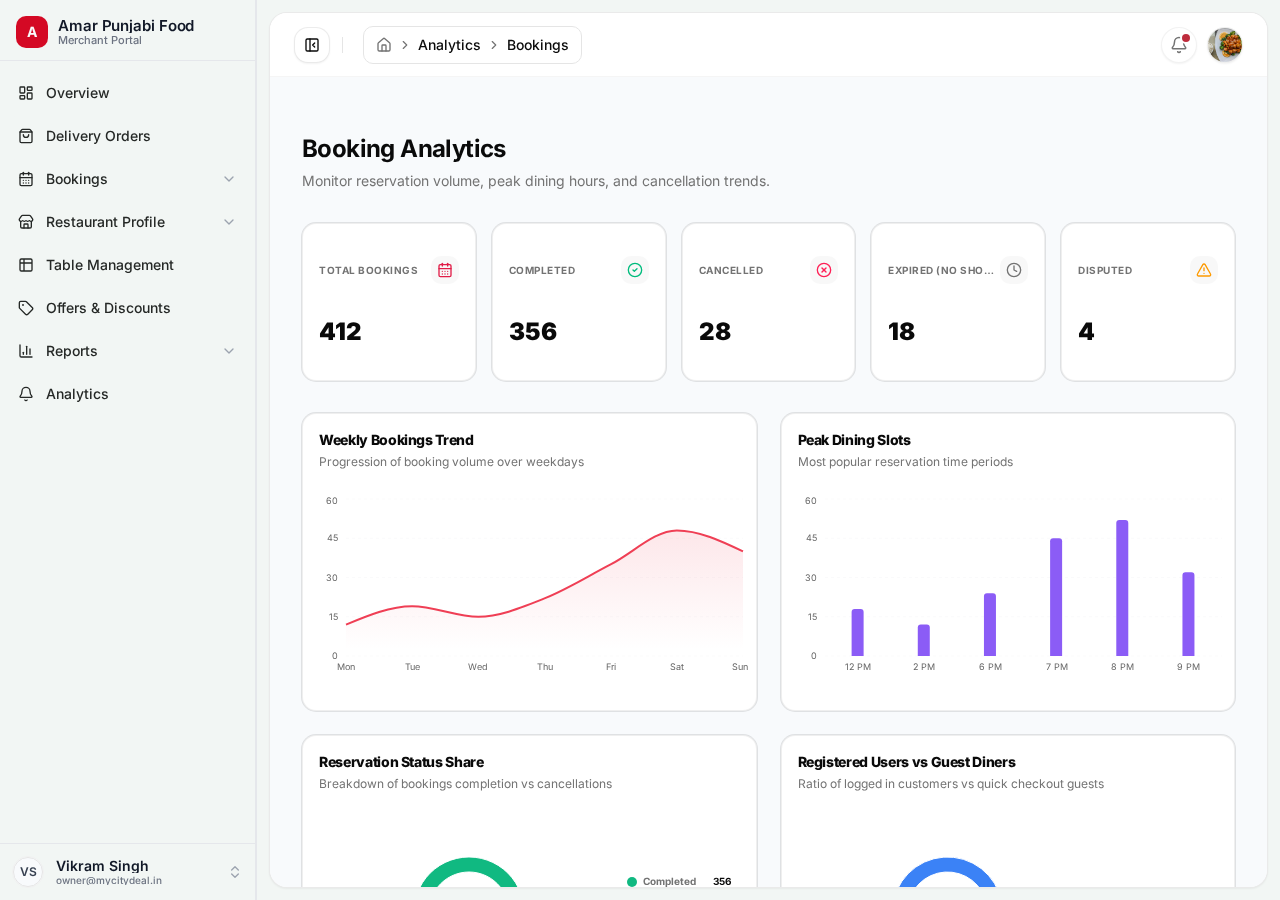Click the Disputed value 4

pos(1086,331)
